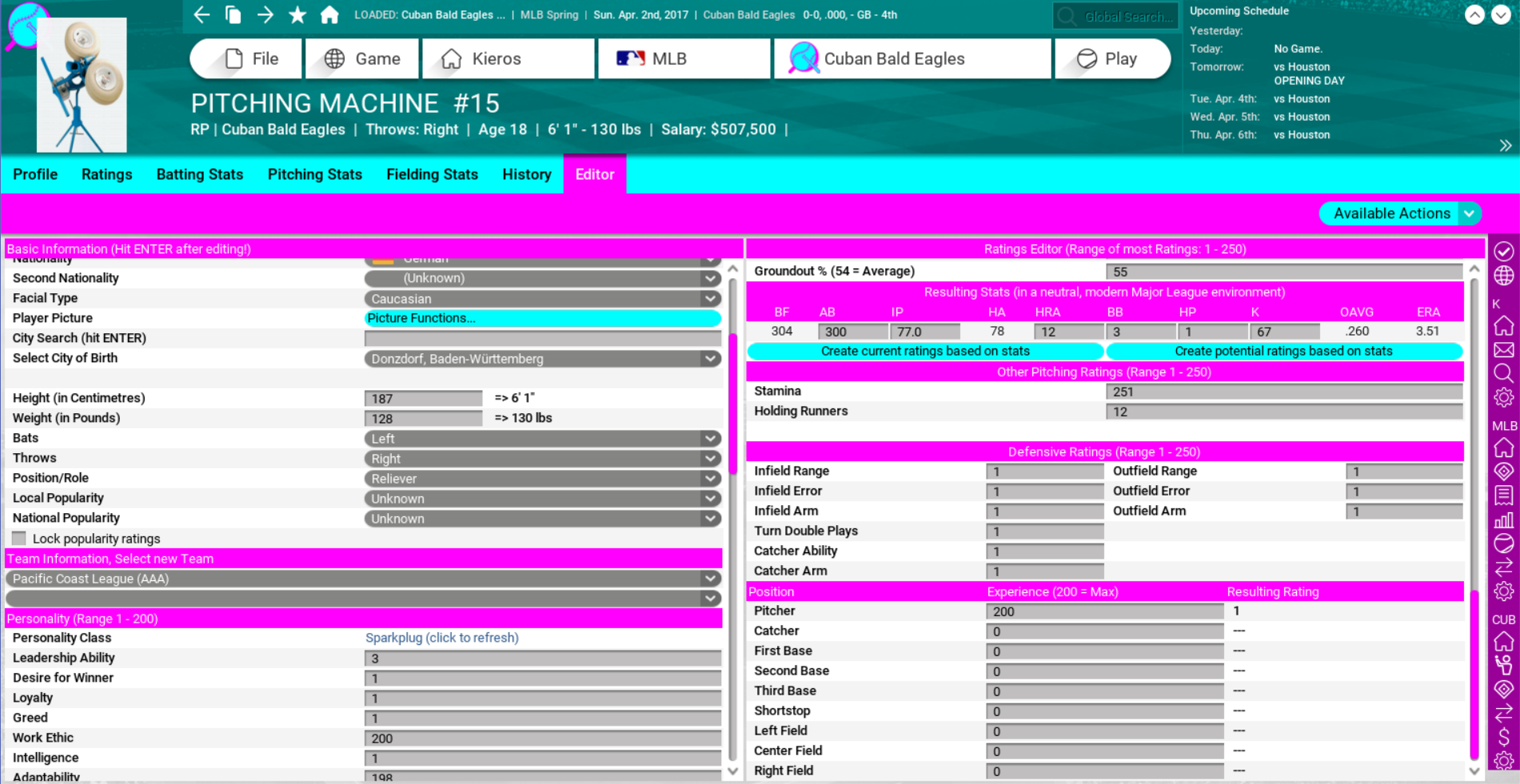Click the globe icon in the right sidebar
Viewport: 1520px width, 784px height.
[x=1504, y=276]
